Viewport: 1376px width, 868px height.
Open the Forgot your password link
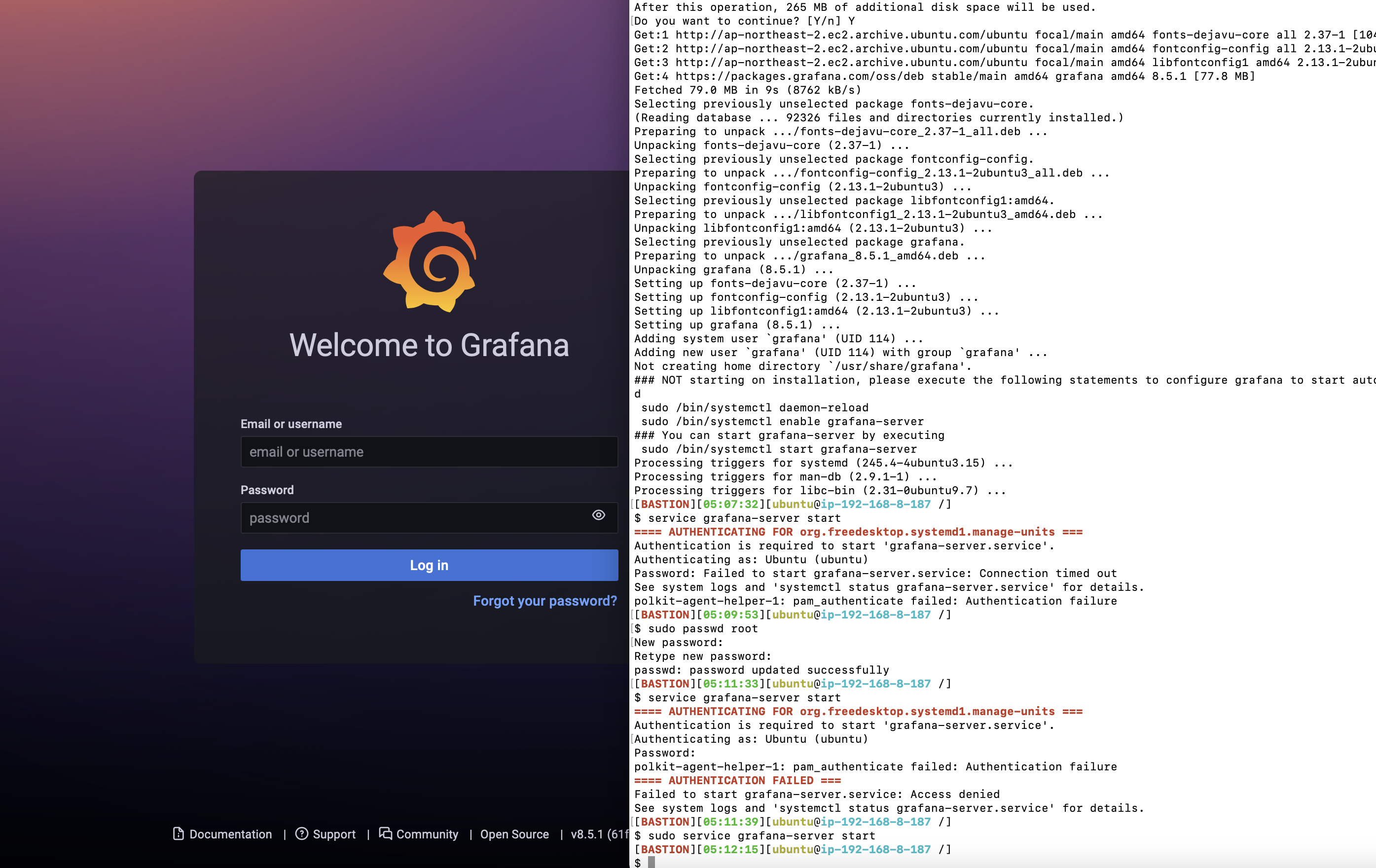coord(544,601)
